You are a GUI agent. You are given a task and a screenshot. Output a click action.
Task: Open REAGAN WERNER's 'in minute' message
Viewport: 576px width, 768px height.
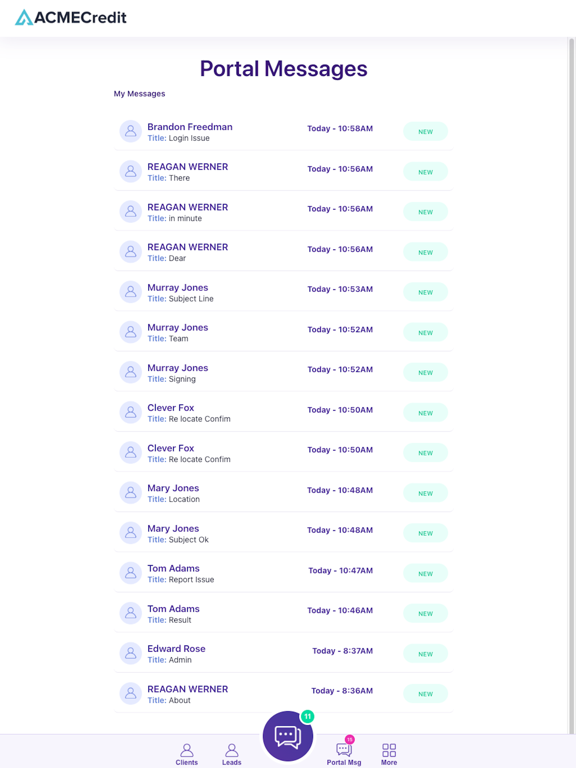pyautogui.click(x=283, y=212)
